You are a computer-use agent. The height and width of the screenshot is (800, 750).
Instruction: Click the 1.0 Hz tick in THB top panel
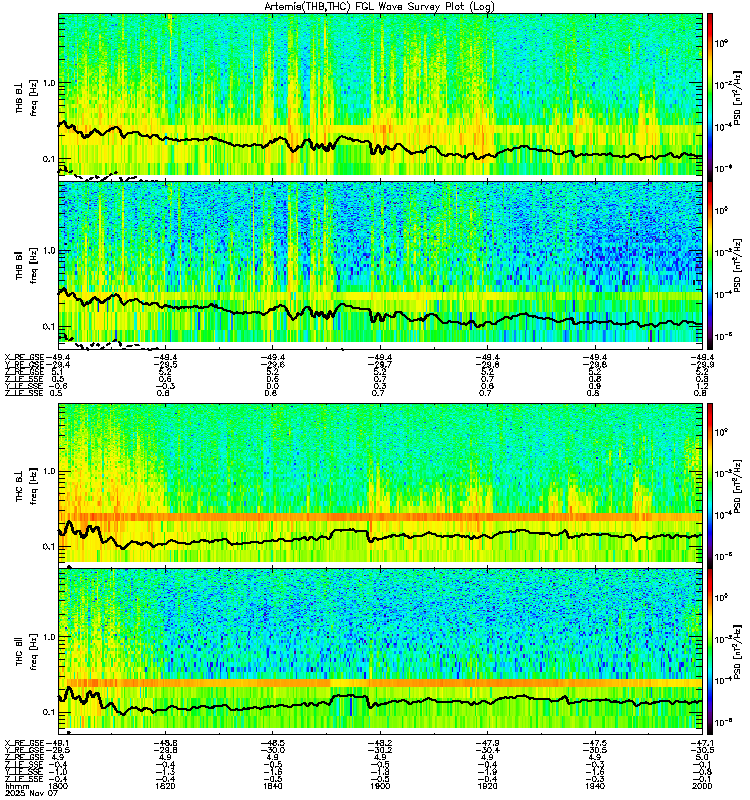tap(48, 83)
